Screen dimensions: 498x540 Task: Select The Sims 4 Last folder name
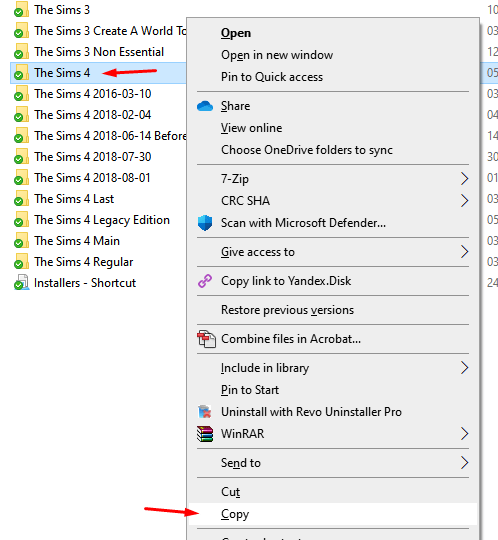tap(74, 199)
